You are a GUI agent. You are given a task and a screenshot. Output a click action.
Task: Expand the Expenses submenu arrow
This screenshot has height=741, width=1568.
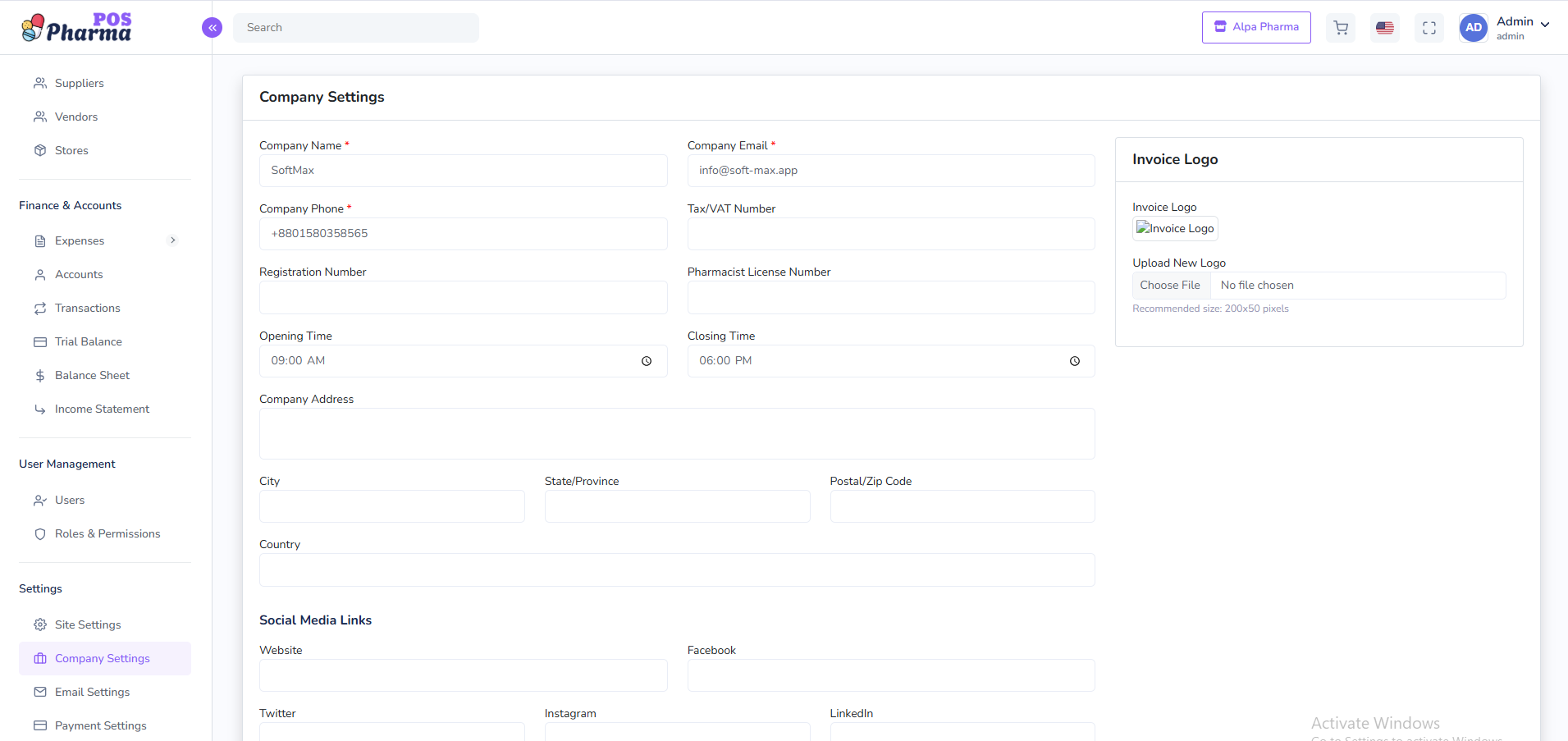click(172, 240)
